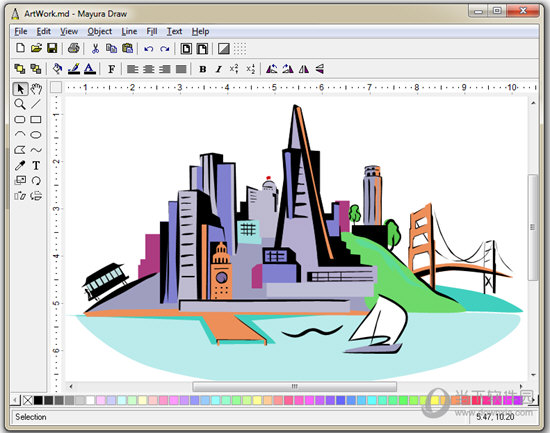Open the Fill menu
550x433 pixels.
pos(152,32)
